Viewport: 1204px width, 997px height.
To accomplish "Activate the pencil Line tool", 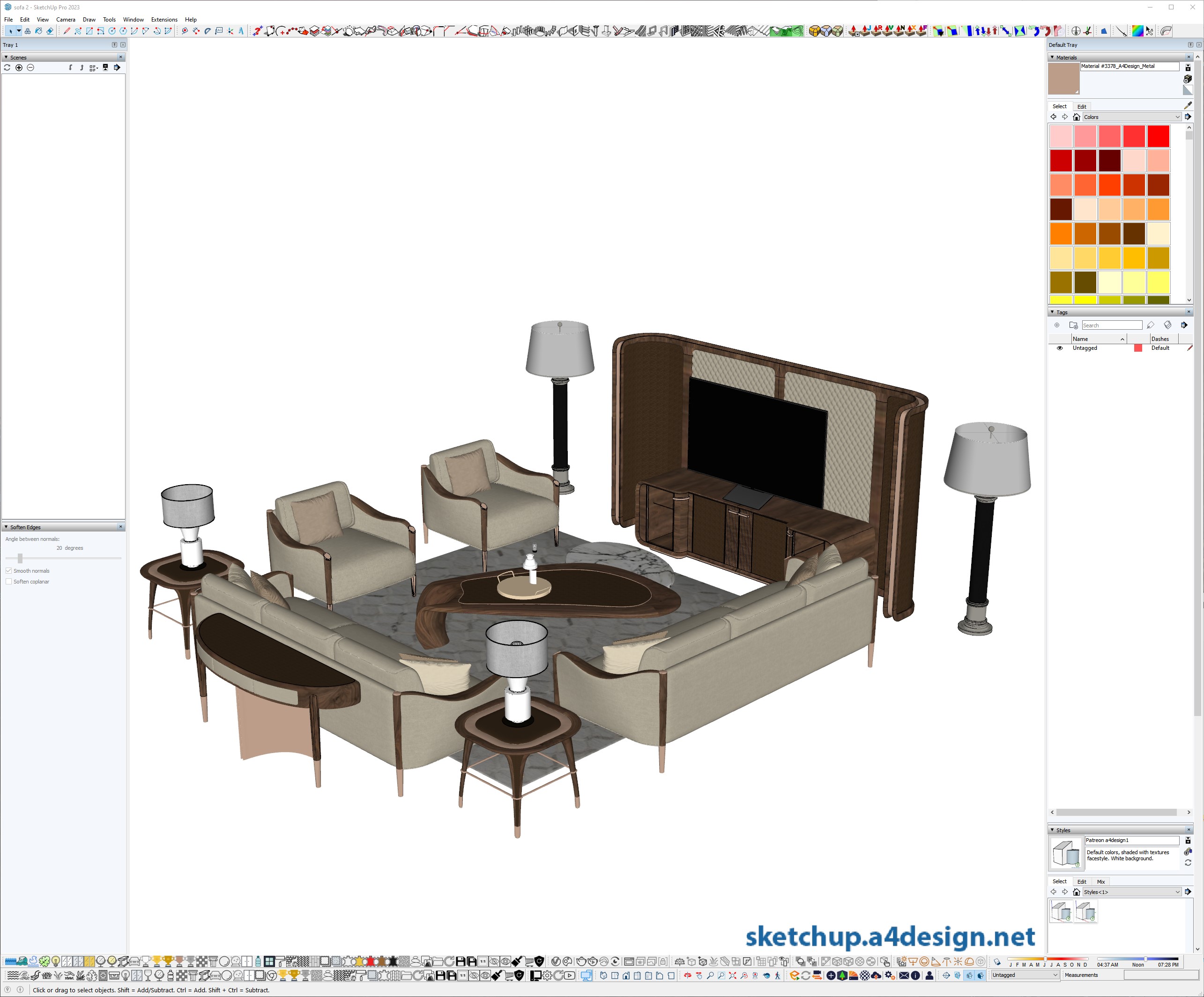I will tap(67, 31).
